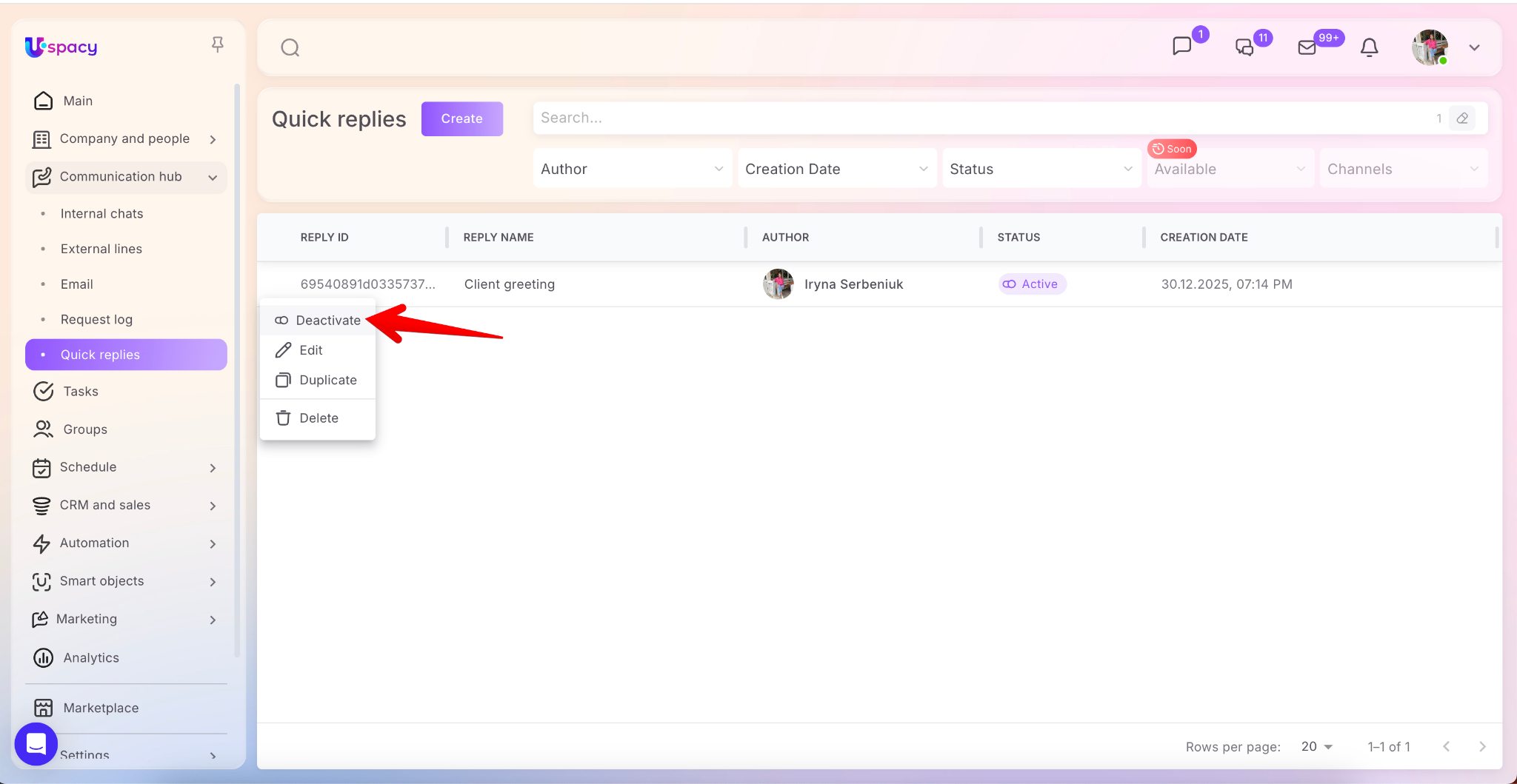Click the Create button

[461, 118]
